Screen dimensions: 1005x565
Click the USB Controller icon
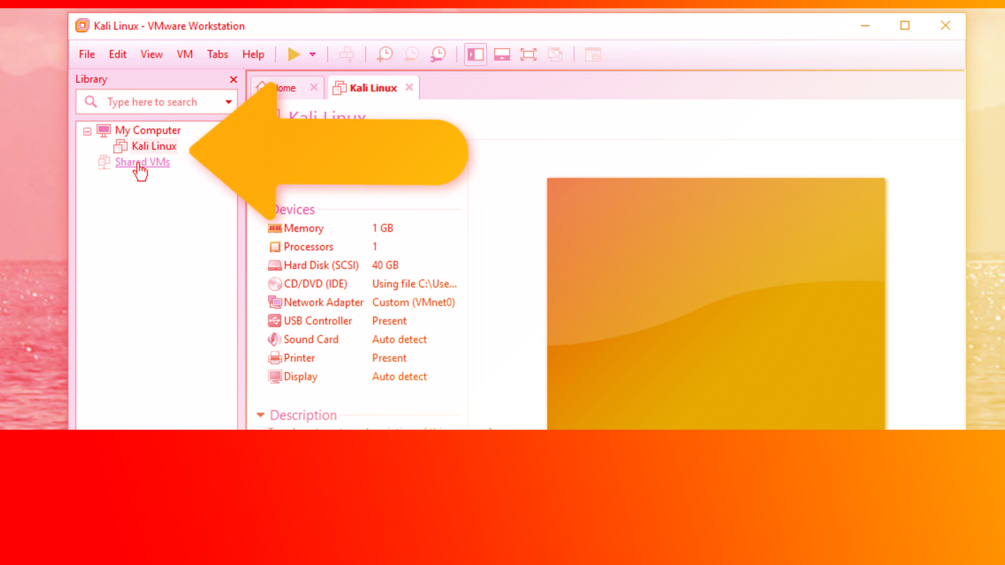pos(274,321)
